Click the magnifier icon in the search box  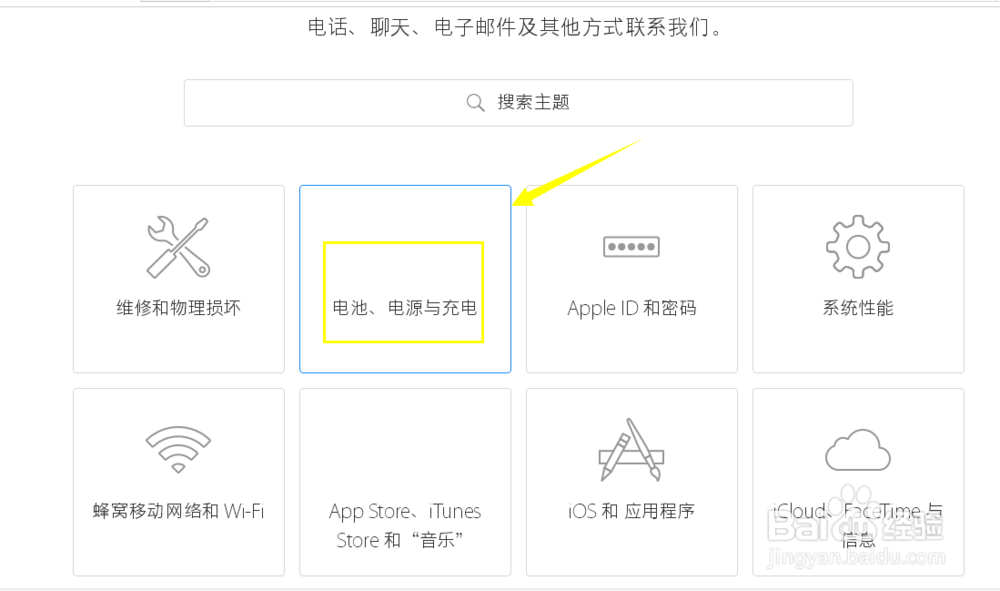(475, 103)
